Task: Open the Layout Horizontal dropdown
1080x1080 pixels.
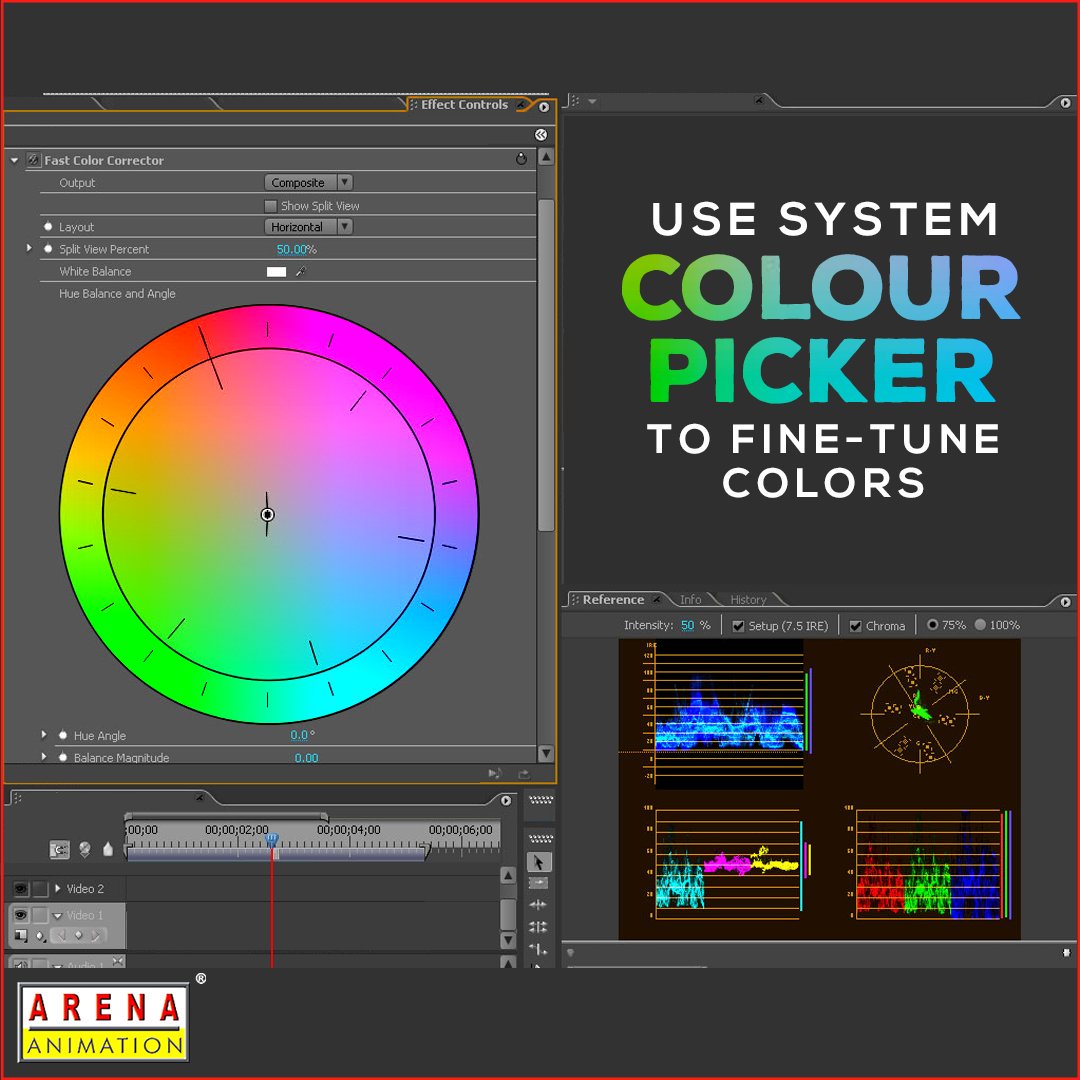Action: (x=309, y=227)
